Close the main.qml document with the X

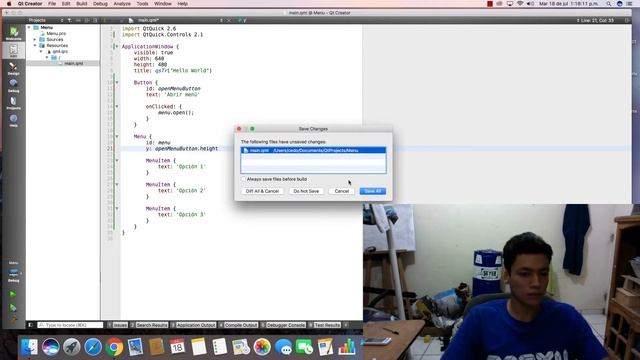point(229,20)
